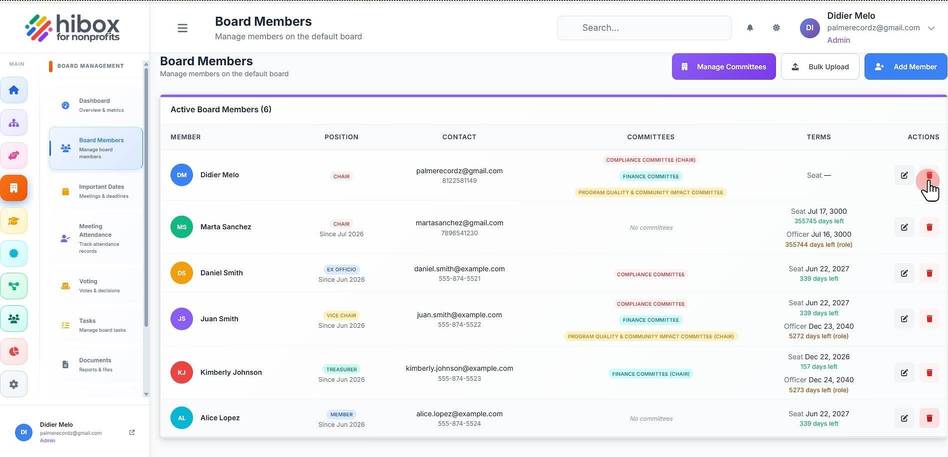Open external link icon beside bottom profile

click(132, 432)
